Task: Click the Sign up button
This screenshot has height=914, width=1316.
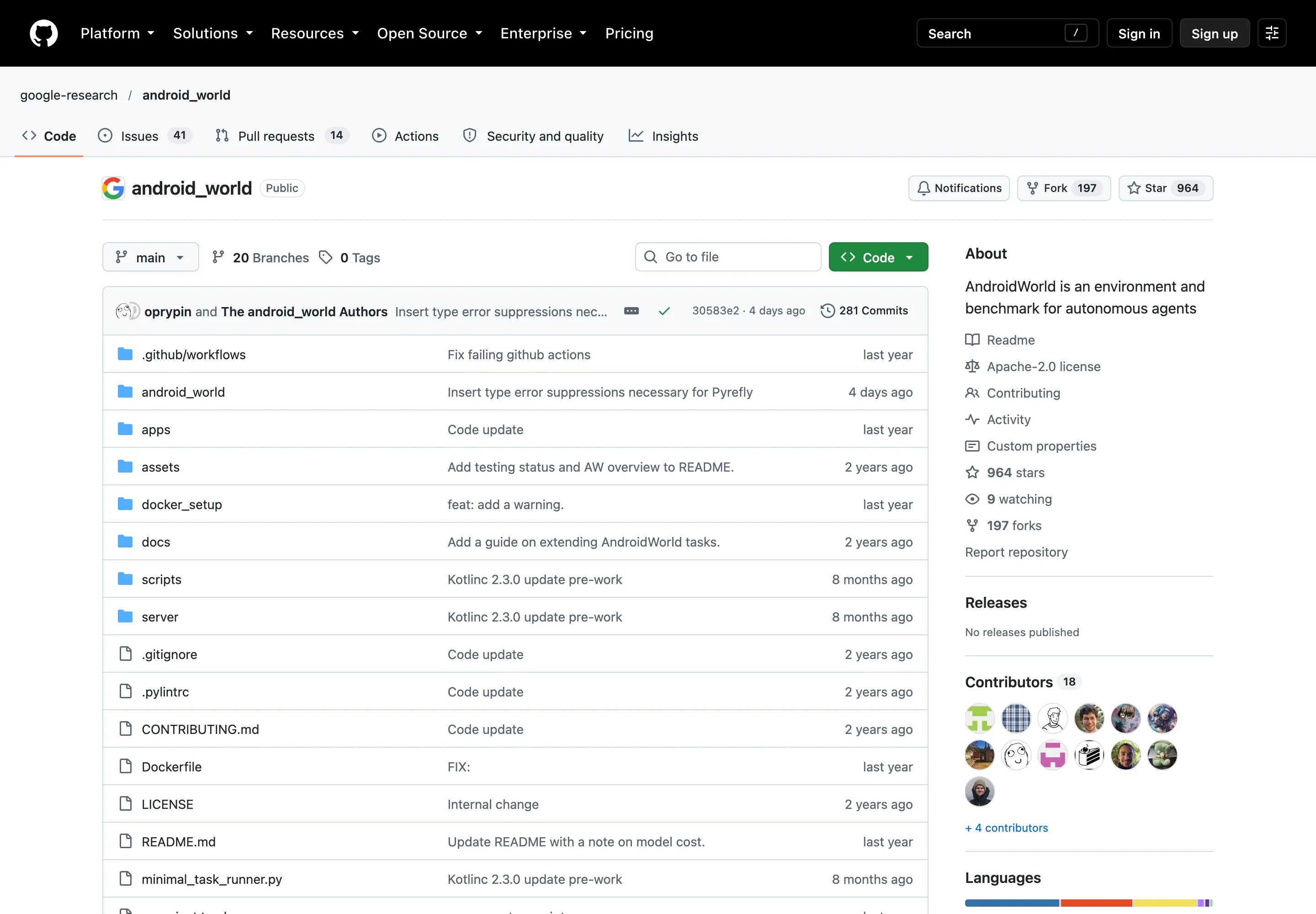Action: 1214,33
